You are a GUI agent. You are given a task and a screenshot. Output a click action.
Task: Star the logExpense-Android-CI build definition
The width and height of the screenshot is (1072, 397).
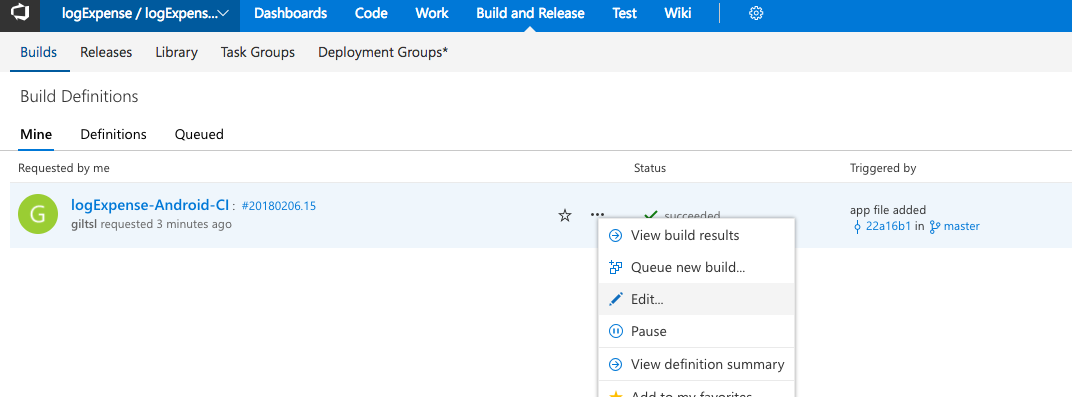[x=565, y=216]
